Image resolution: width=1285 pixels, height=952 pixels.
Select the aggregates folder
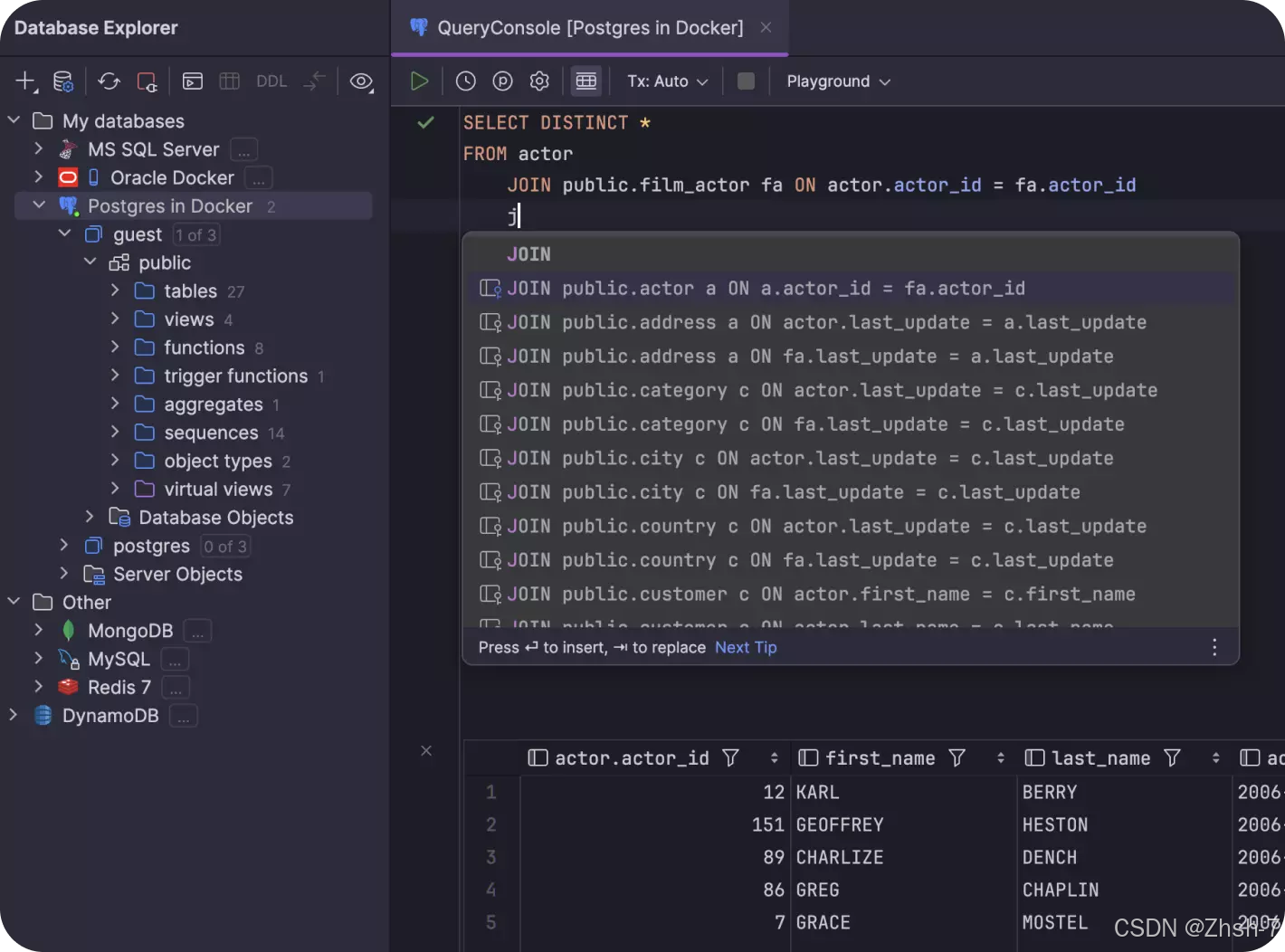214,405
